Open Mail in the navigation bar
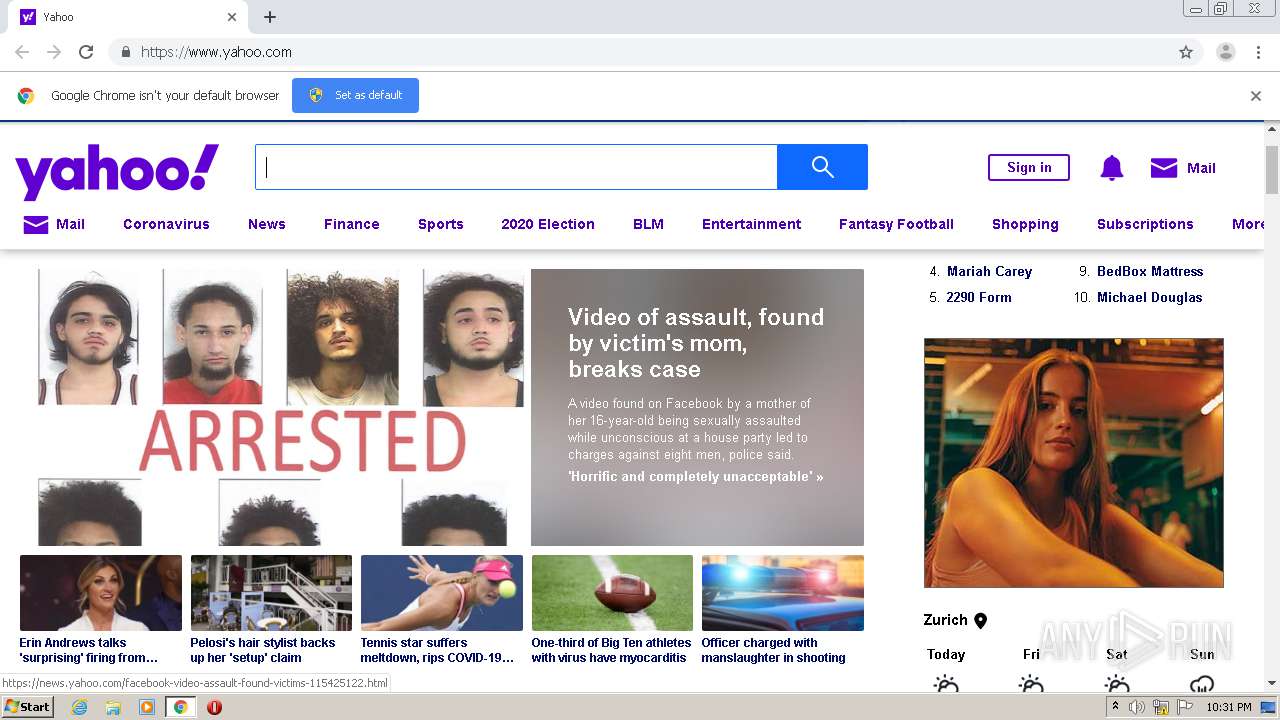 [x=54, y=224]
